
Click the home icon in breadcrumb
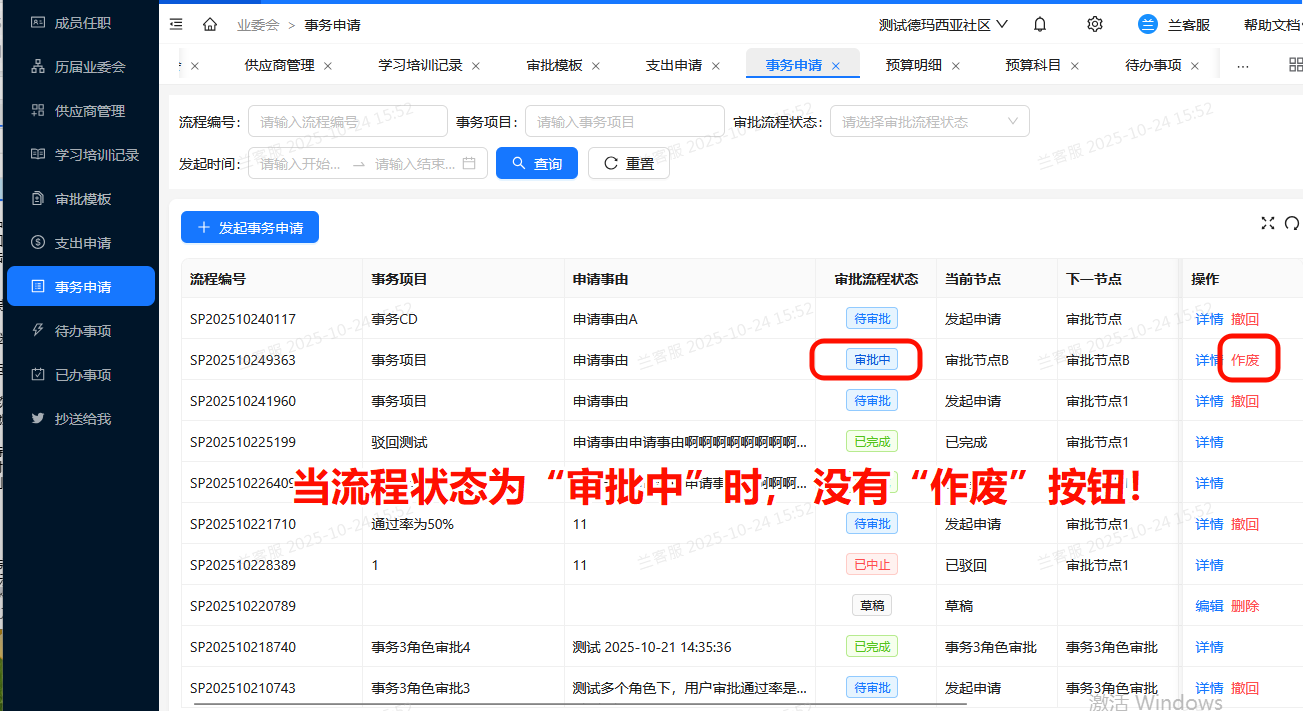point(210,24)
